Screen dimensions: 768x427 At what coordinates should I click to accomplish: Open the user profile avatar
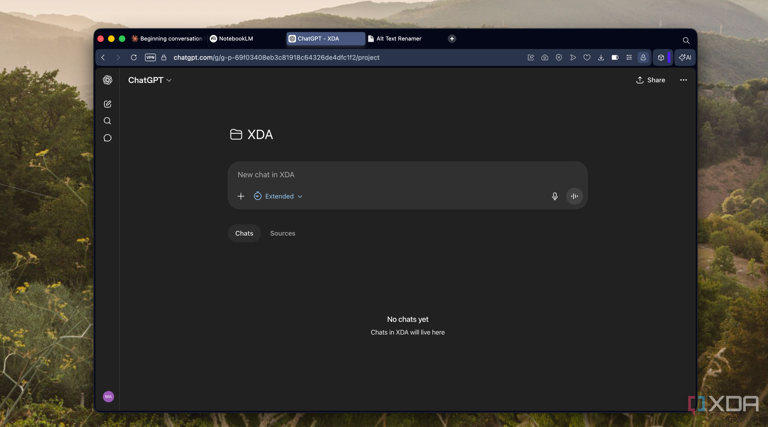pyautogui.click(x=108, y=397)
